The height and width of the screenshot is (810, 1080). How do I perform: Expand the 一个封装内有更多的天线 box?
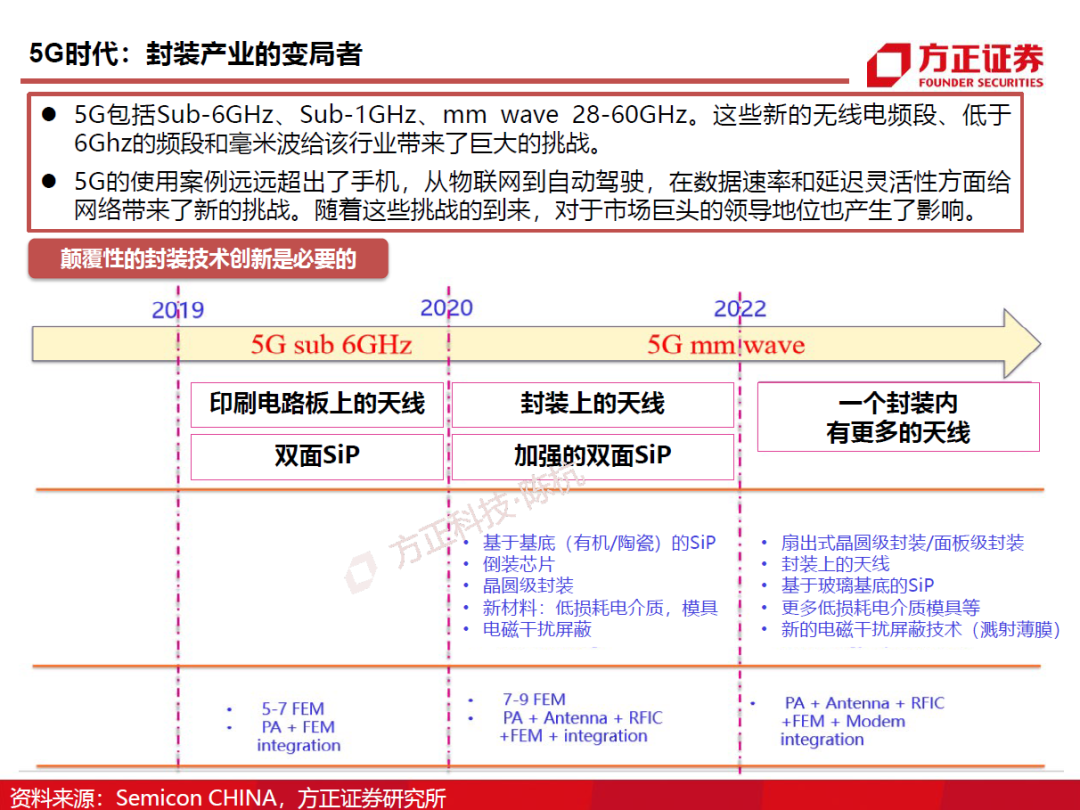[897, 417]
